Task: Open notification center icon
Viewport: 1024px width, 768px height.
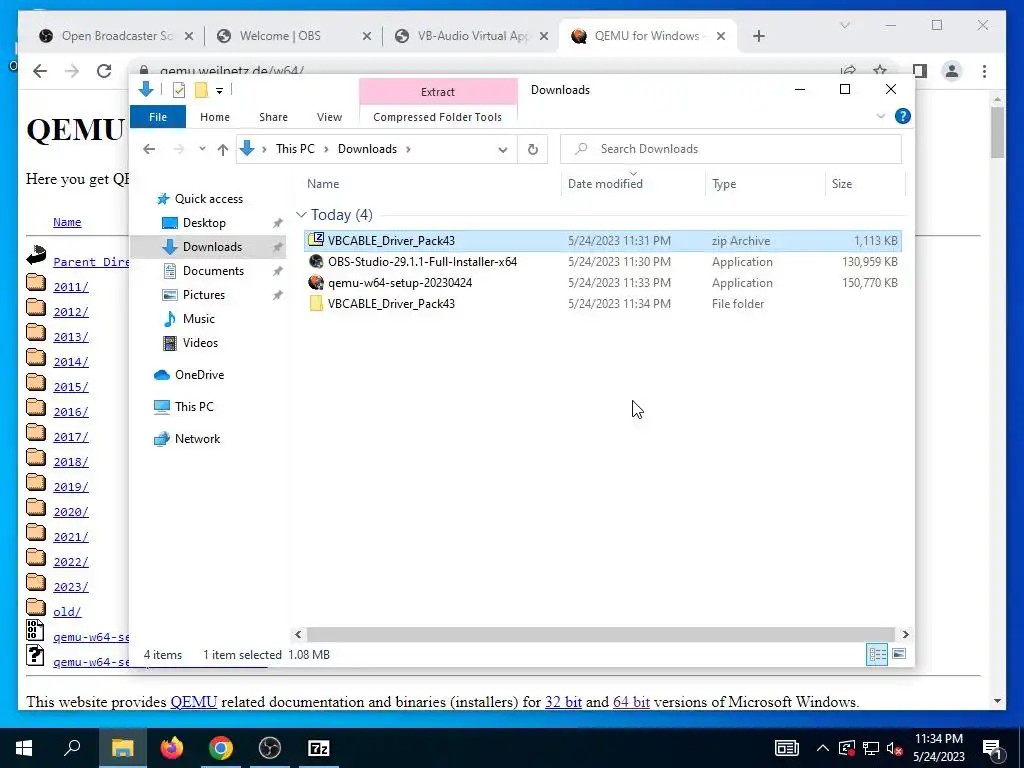Action: coord(993,748)
